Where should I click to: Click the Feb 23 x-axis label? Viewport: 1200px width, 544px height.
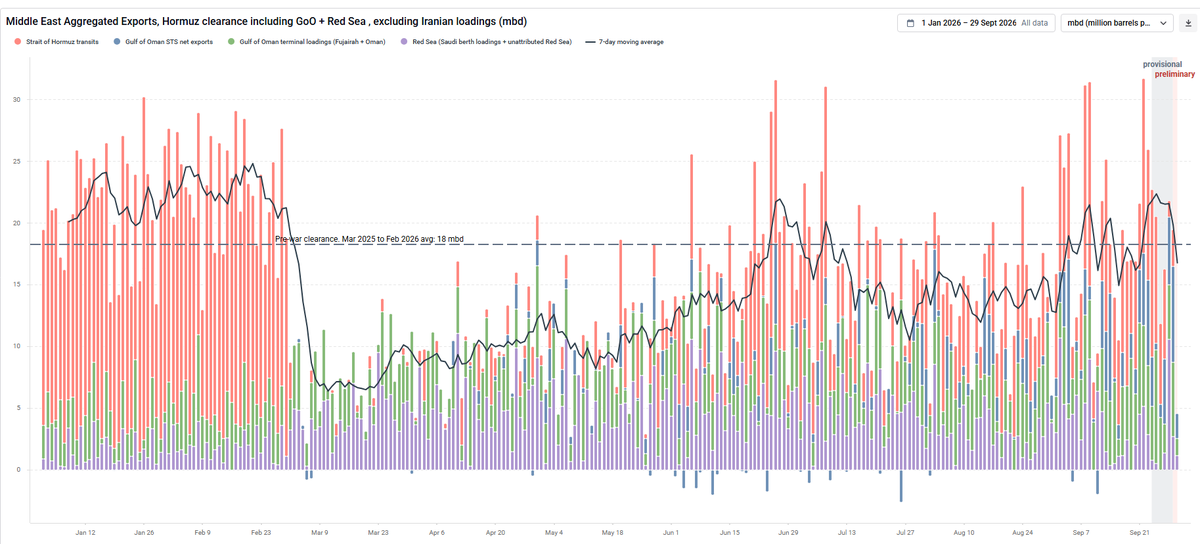(261, 534)
